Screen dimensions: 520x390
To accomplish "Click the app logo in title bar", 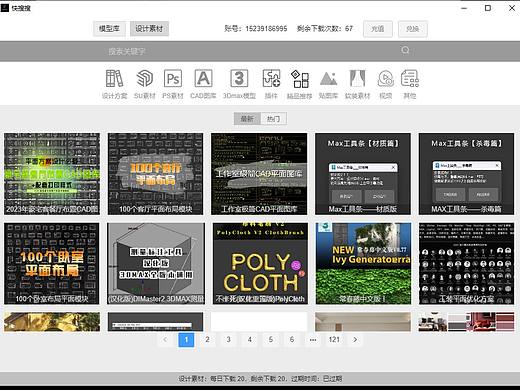I will (x=5, y=8).
